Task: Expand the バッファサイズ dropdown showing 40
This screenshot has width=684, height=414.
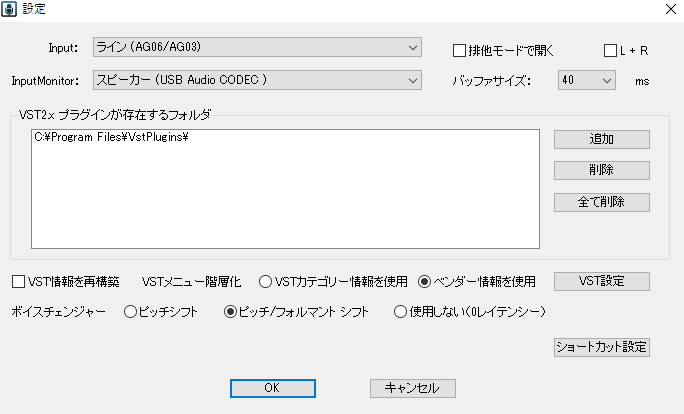Action: click(x=587, y=80)
